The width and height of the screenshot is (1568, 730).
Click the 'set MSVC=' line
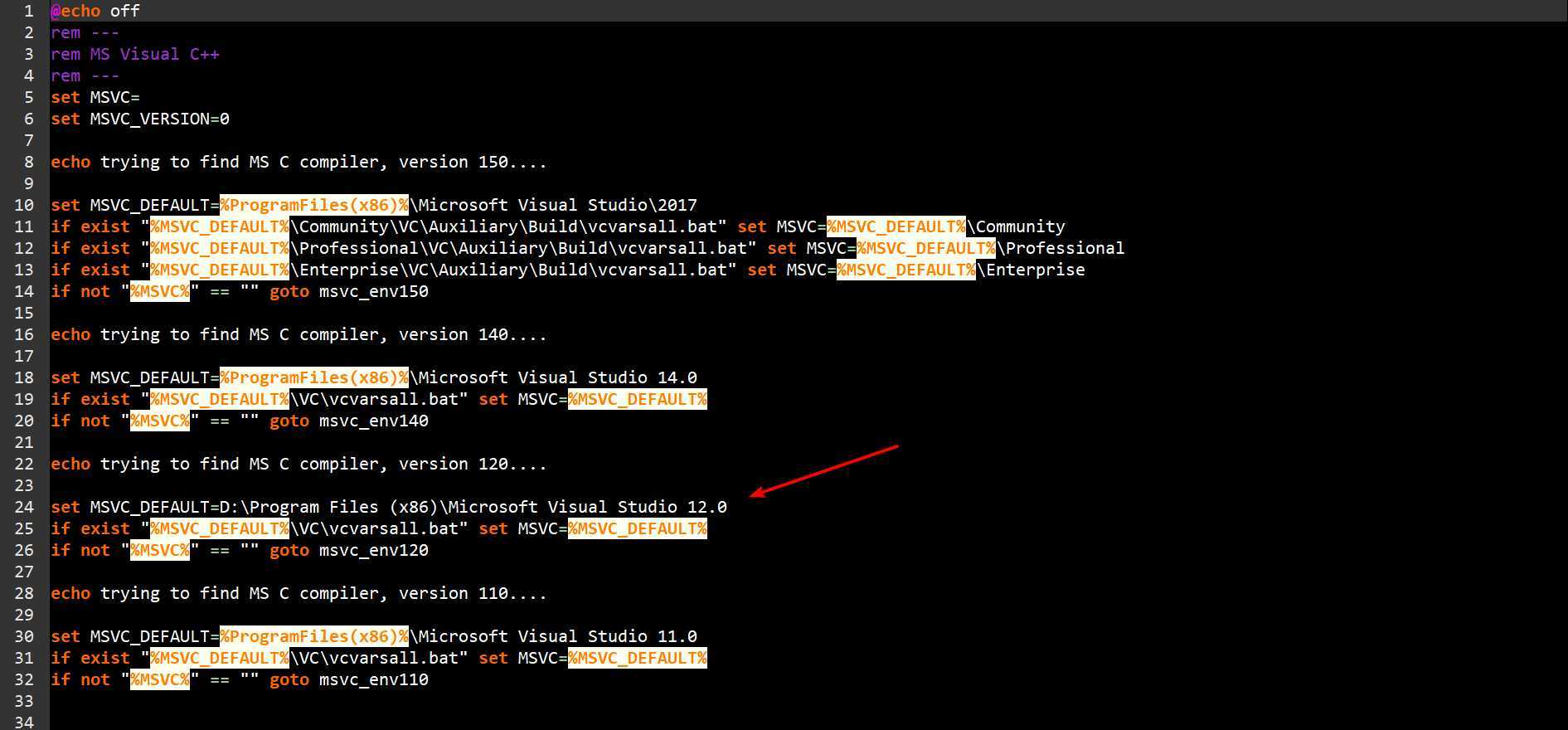coord(95,97)
